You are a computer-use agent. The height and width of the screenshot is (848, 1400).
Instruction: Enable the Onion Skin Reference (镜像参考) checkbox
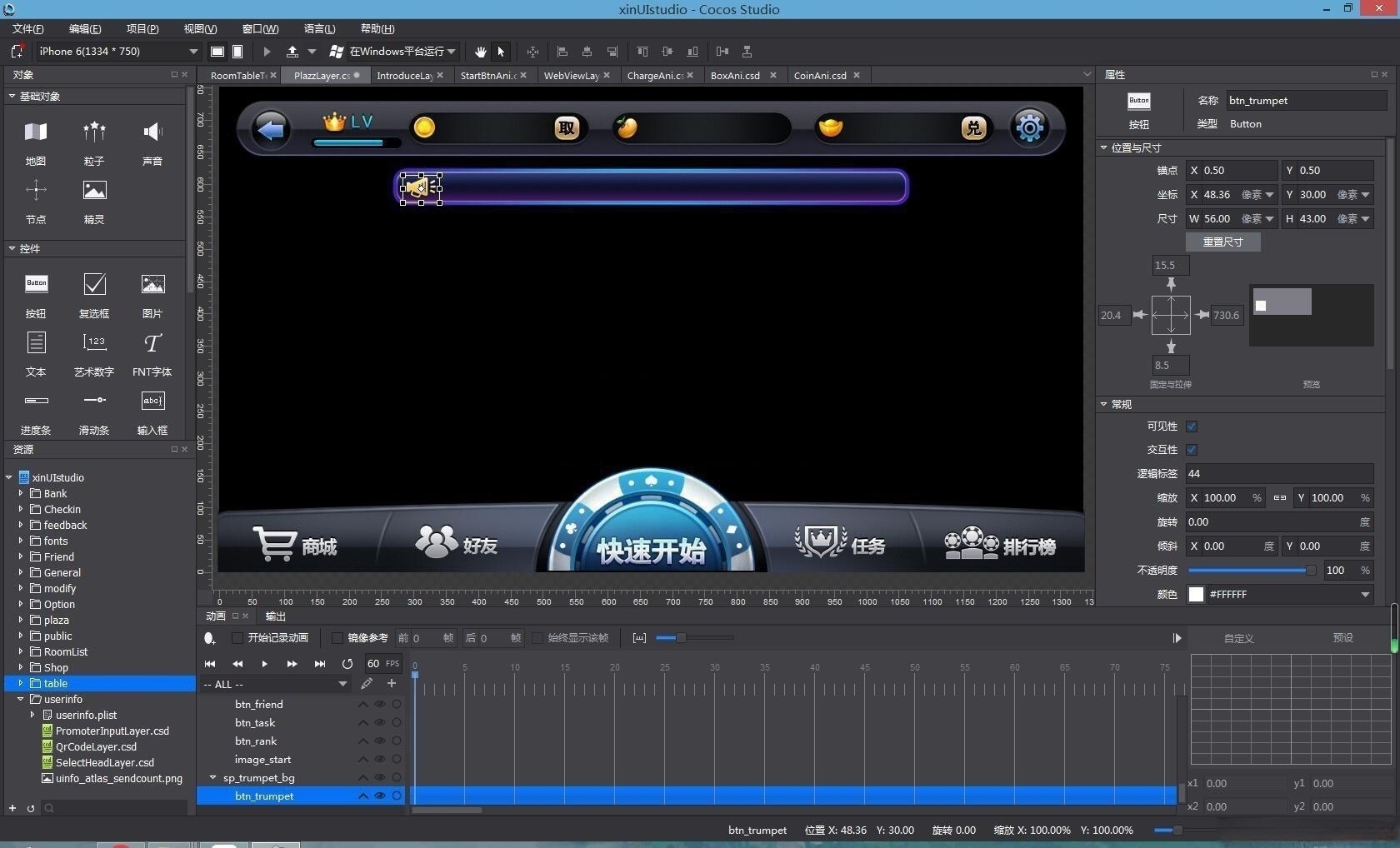[x=337, y=638]
